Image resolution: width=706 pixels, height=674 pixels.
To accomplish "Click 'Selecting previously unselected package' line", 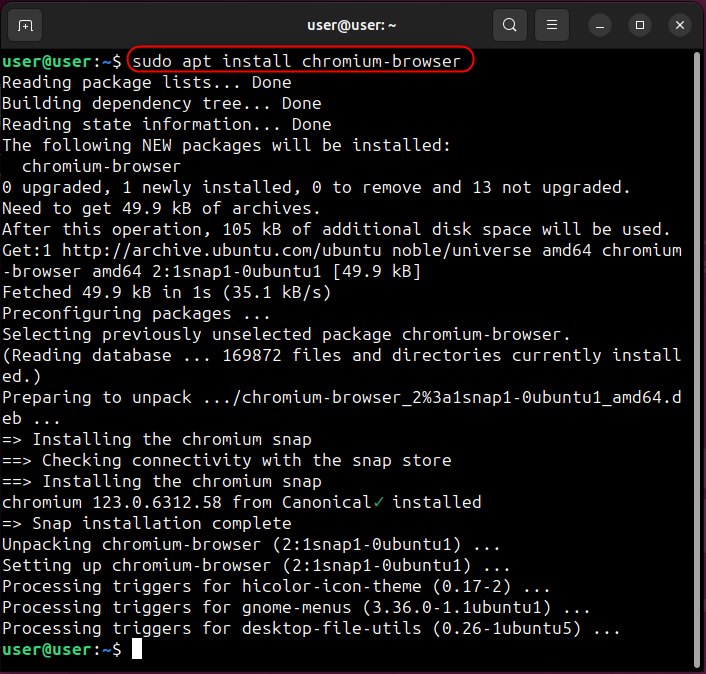I will point(286,335).
